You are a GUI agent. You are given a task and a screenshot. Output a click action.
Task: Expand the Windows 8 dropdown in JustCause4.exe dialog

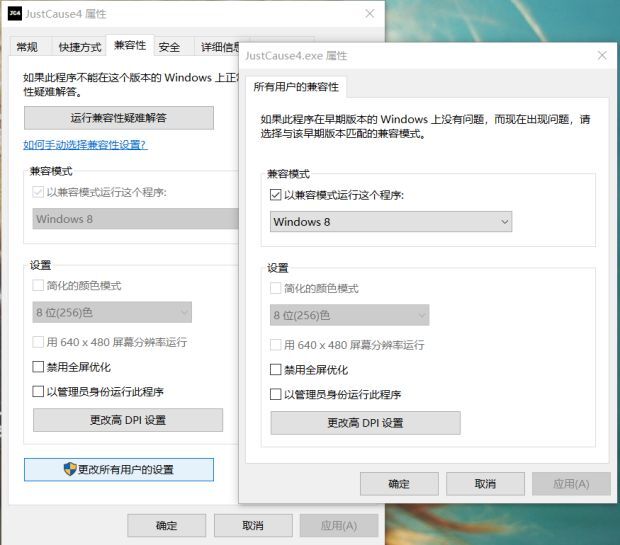[391, 221]
